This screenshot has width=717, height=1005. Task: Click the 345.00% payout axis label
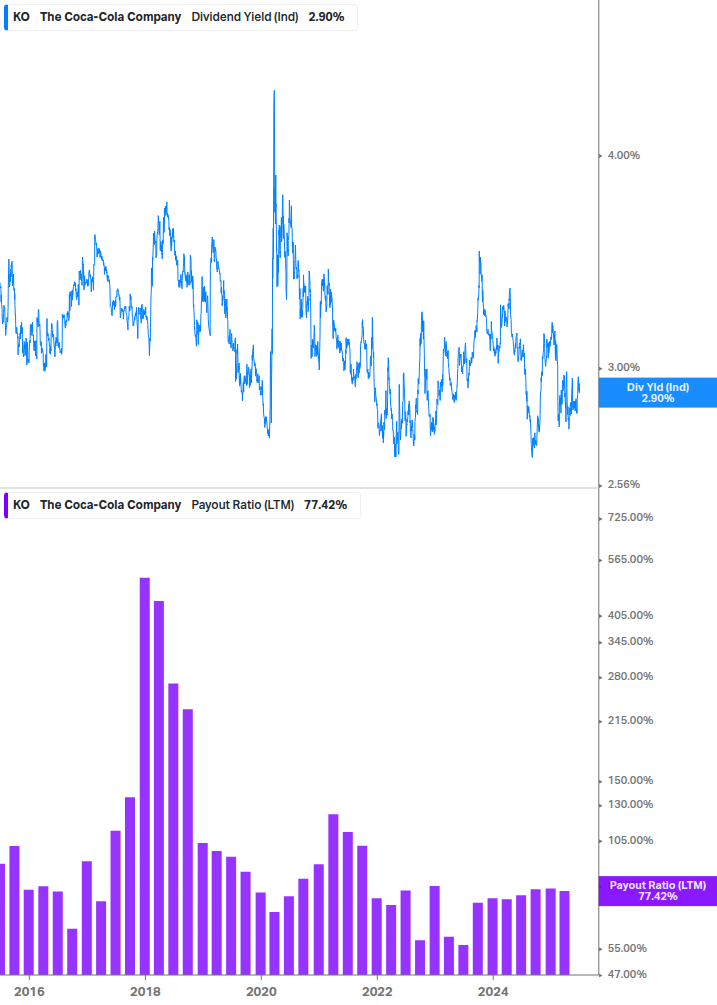pyautogui.click(x=630, y=642)
